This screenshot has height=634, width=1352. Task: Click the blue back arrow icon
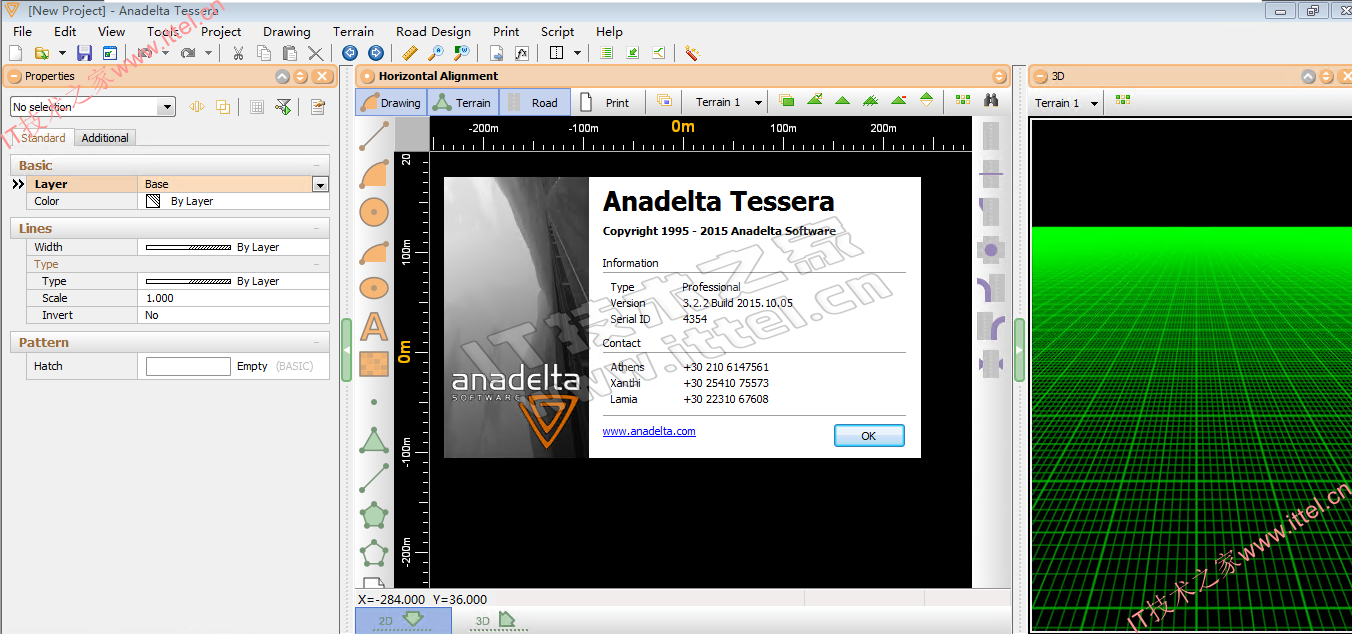349,53
